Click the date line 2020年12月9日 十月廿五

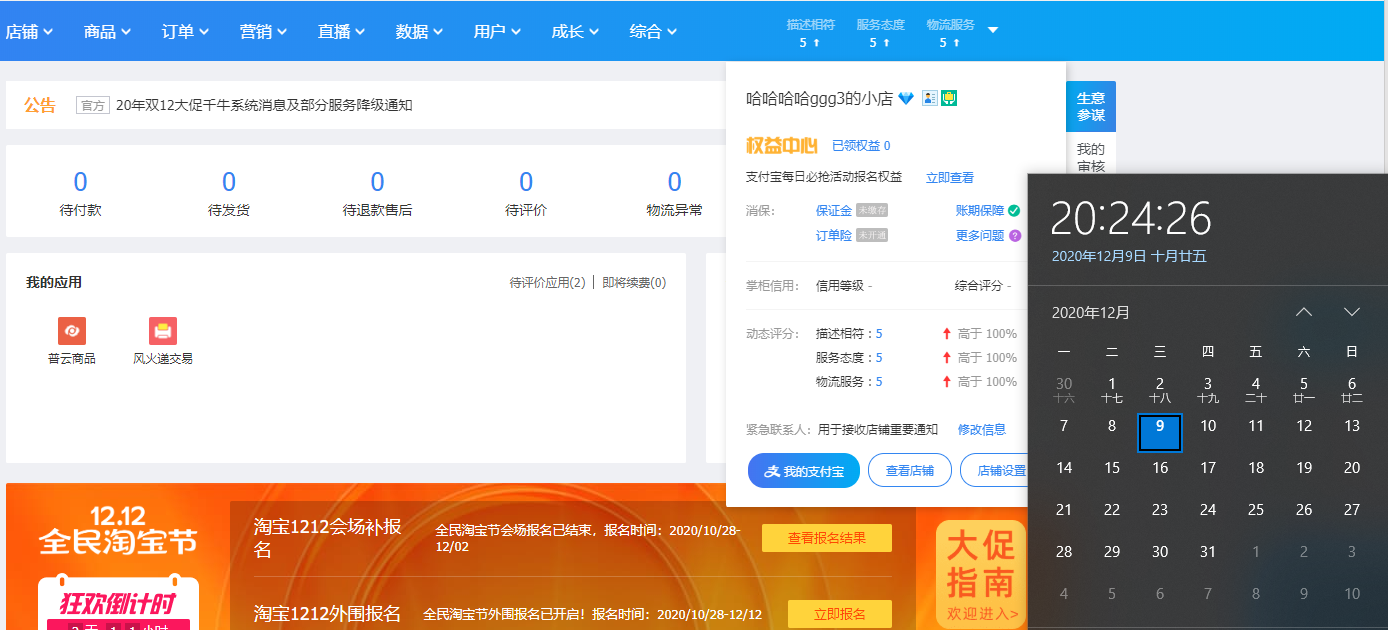(x=1129, y=256)
